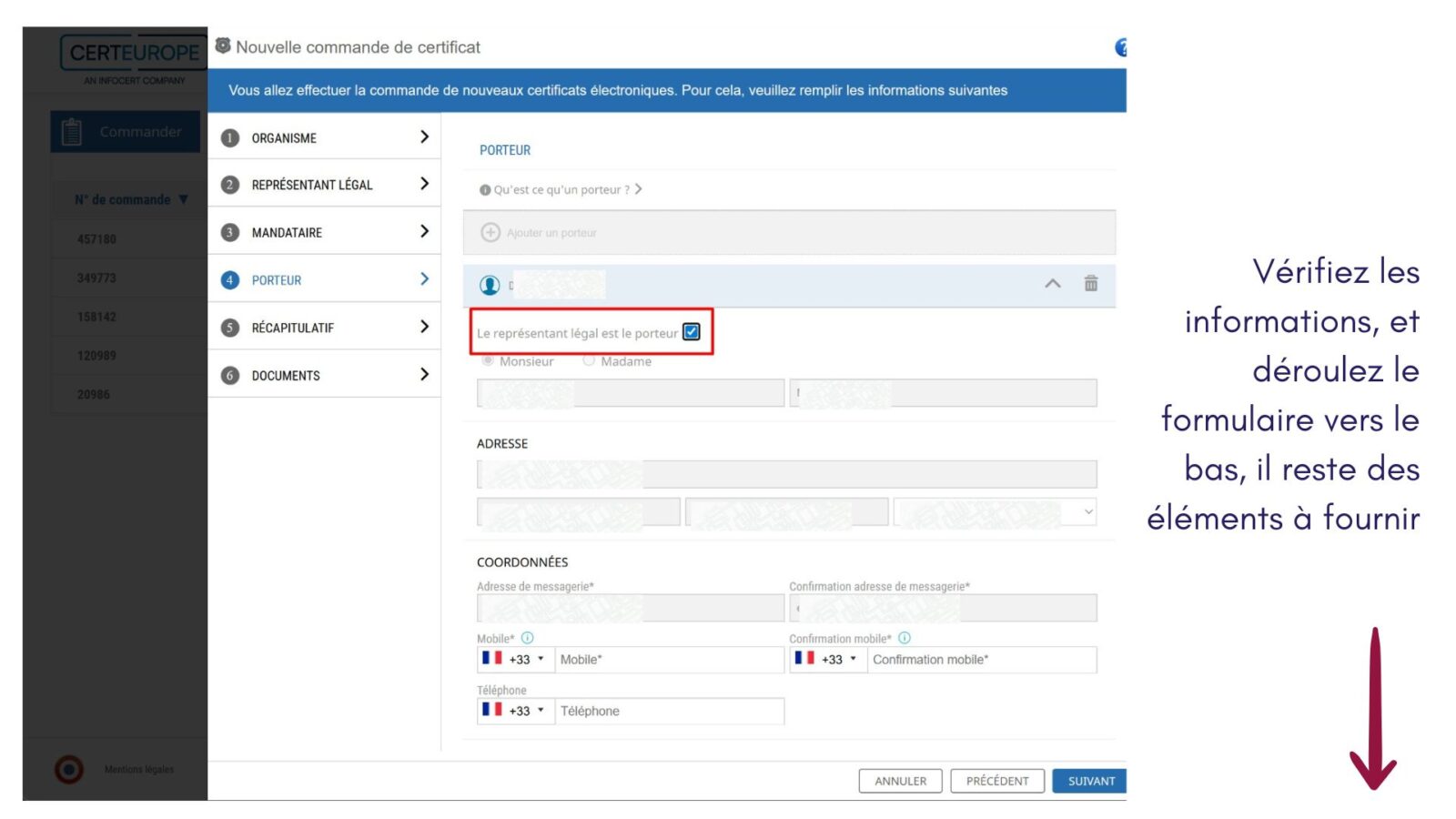Click the trash icon to delete the porteur
The width and height of the screenshot is (1456, 819).
pos(1090,283)
